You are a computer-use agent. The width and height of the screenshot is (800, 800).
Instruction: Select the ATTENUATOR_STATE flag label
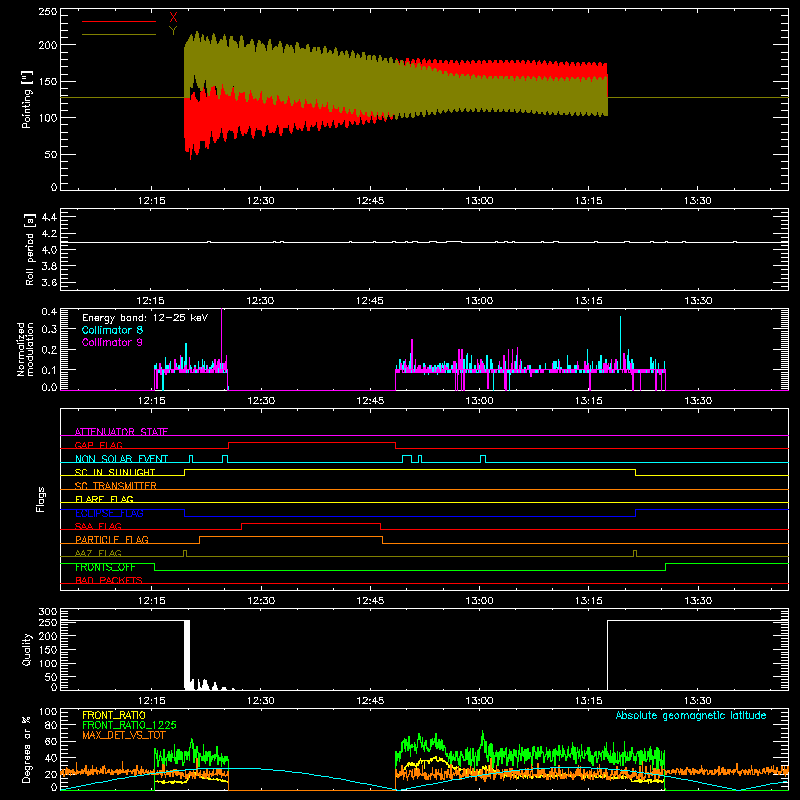coord(121,432)
